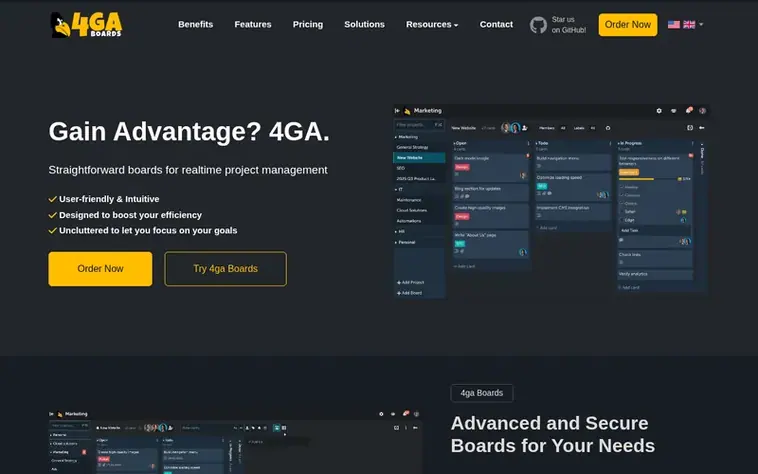Click the fullscreen icon in board toolbar
This screenshot has height=474, width=758.
coord(690,128)
